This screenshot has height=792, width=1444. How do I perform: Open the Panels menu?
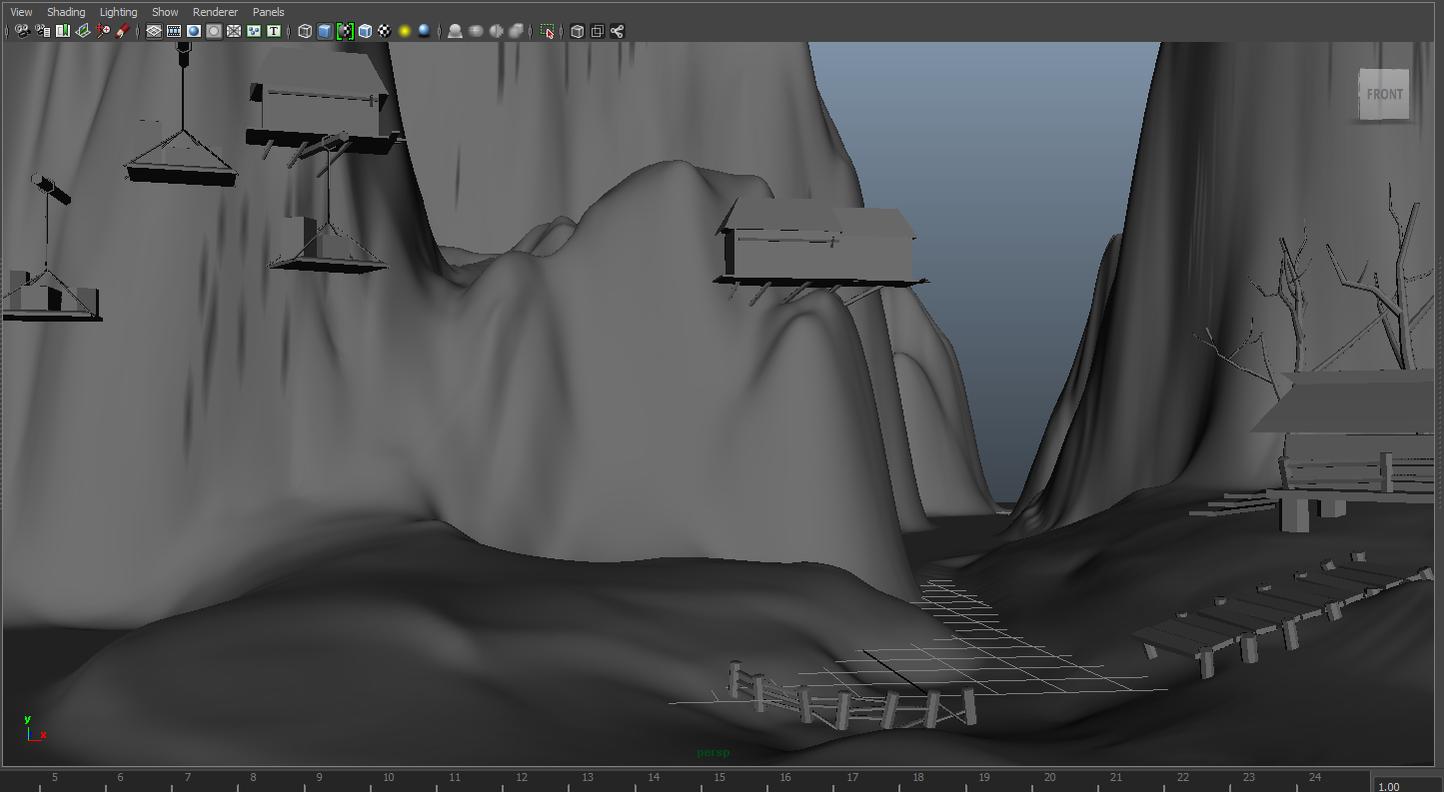268,12
